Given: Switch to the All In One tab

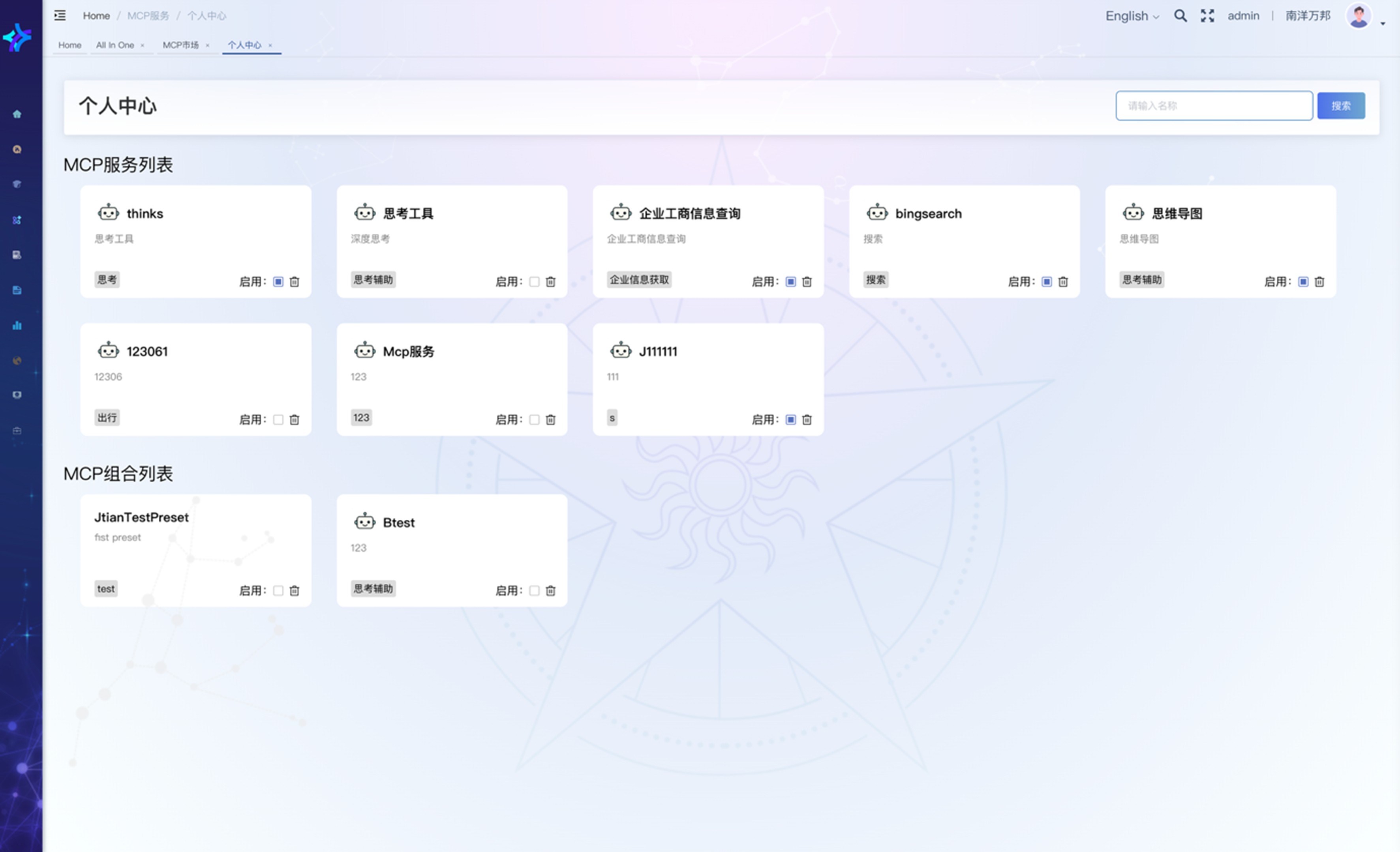Looking at the screenshot, I should click(115, 45).
